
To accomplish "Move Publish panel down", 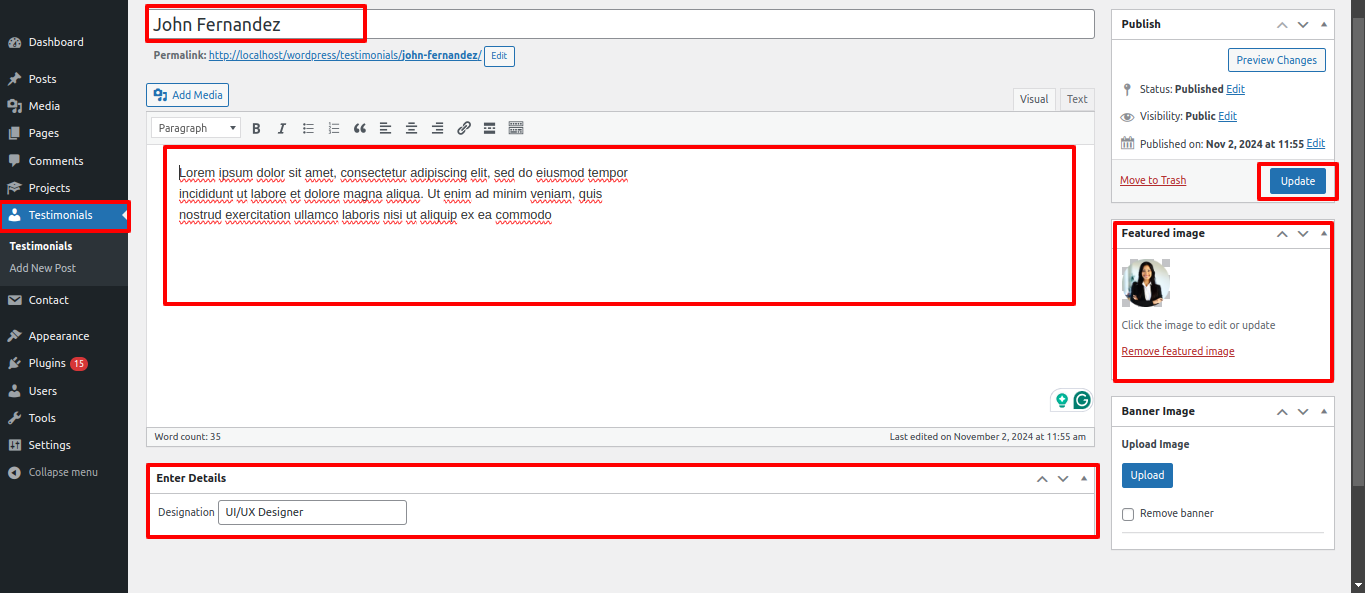I will [x=1303, y=24].
